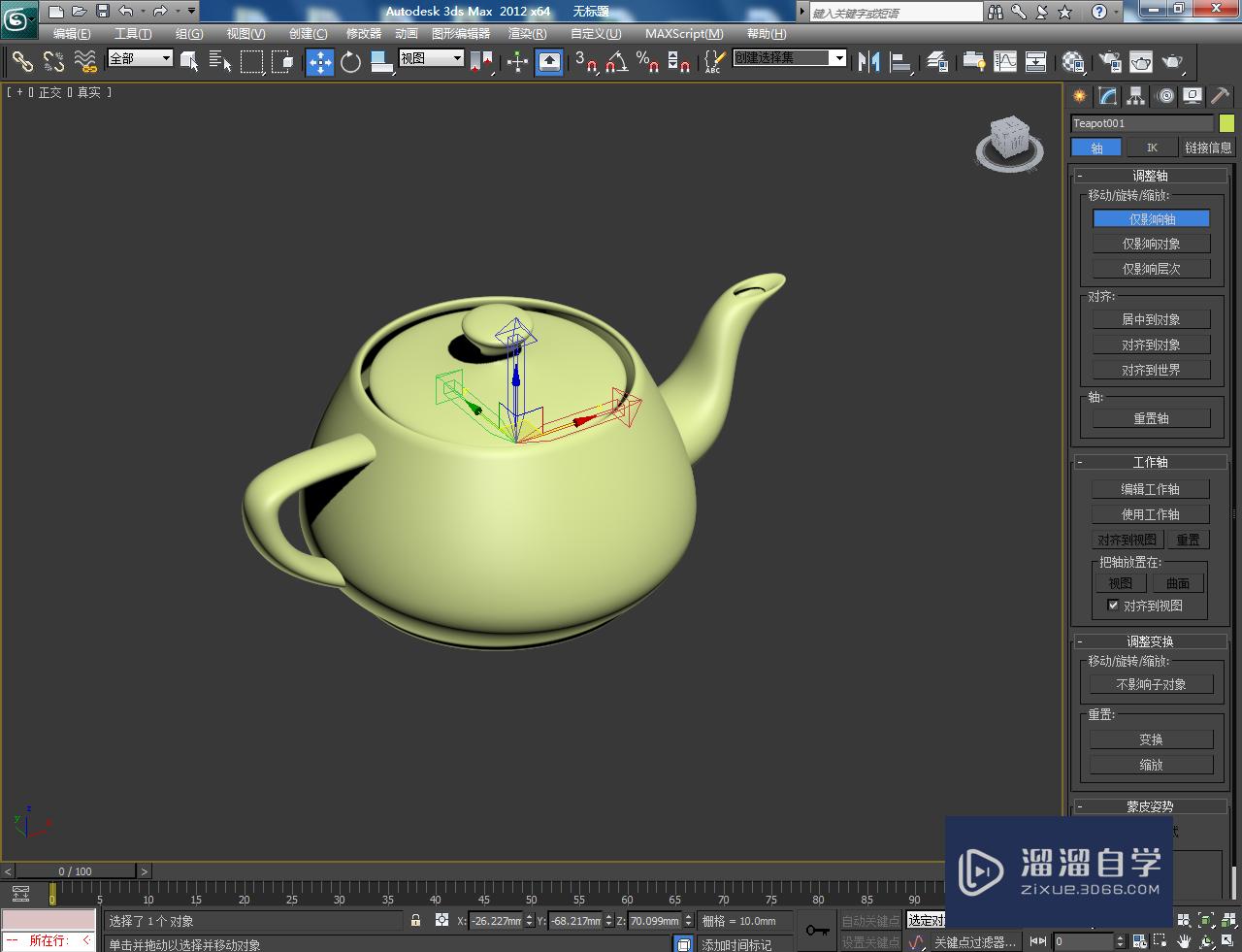Image resolution: width=1242 pixels, height=952 pixels.
Task: Click Bind to Space Warp icon
Action: click(x=86, y=61)
